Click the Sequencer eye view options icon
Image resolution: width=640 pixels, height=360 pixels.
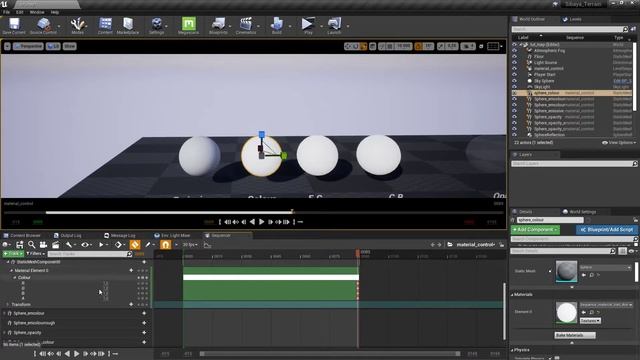[x=84, y=244]
